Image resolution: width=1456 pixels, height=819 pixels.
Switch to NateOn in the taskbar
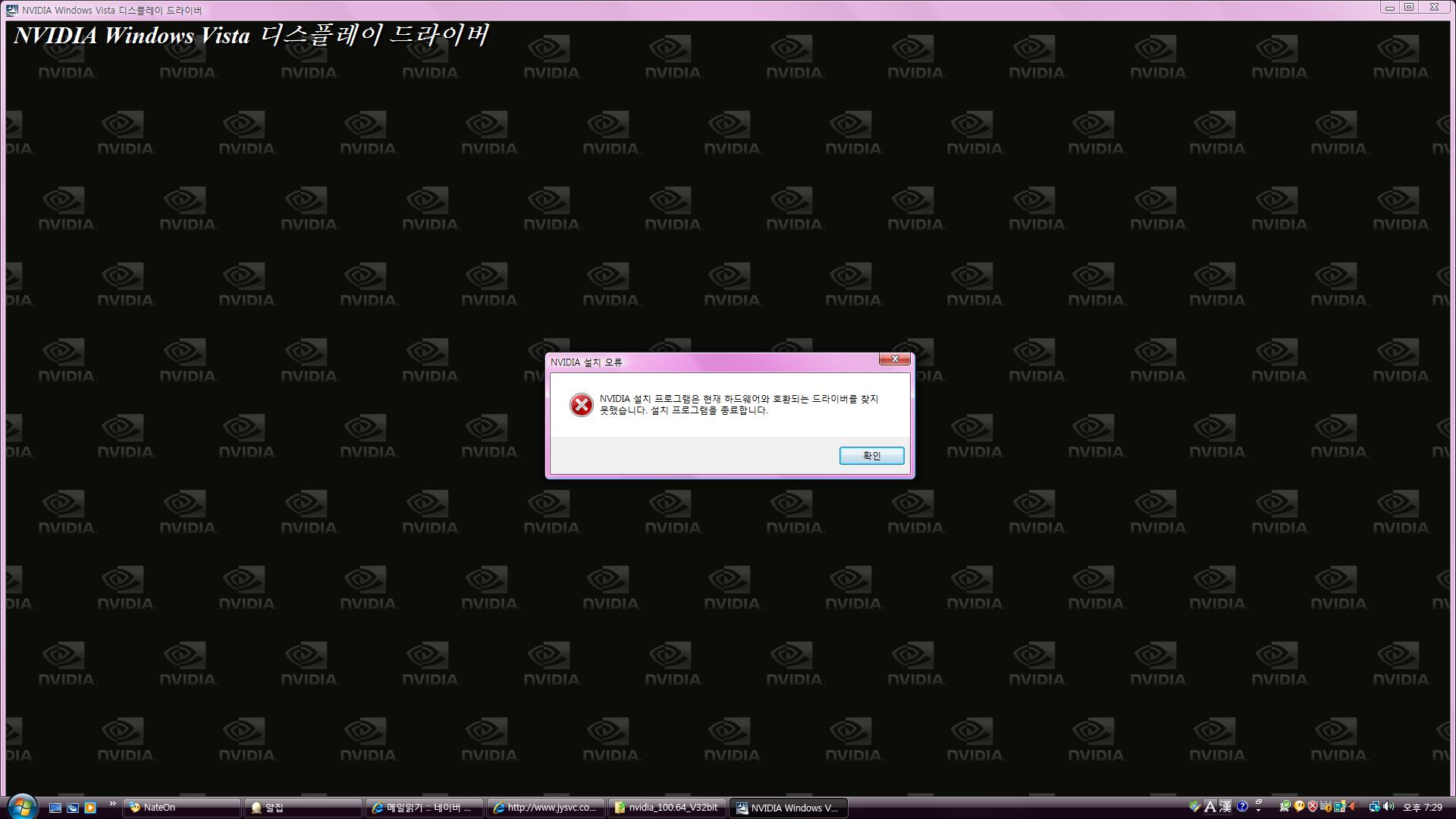coord(182,808)
